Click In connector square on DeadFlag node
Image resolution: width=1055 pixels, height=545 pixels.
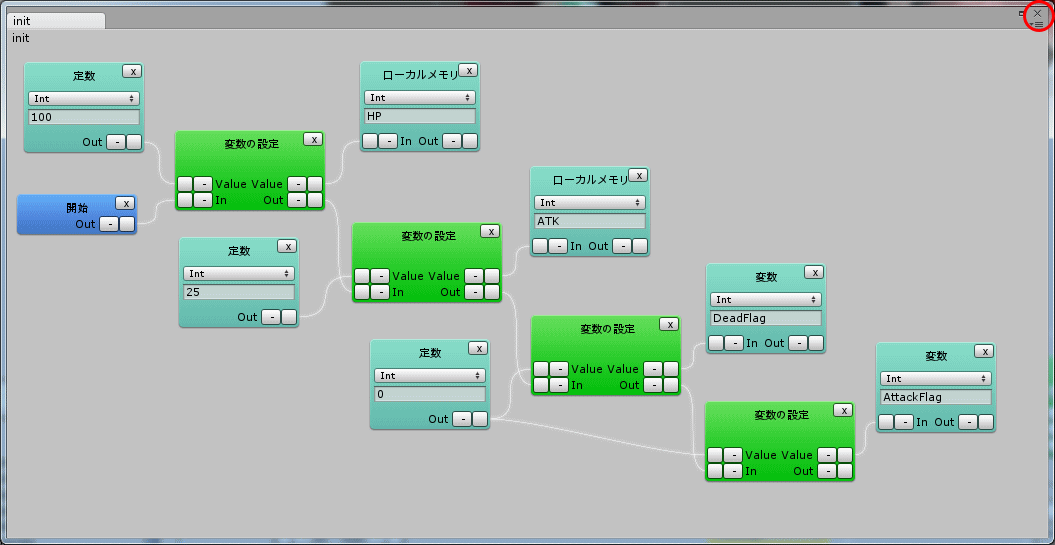pos(716,343)
